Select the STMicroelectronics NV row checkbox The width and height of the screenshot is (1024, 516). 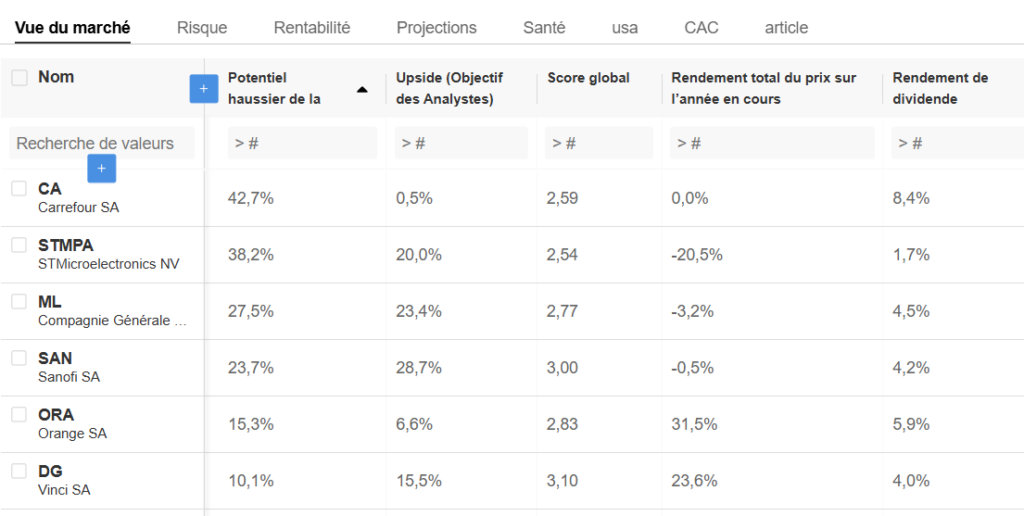point(19,245)
